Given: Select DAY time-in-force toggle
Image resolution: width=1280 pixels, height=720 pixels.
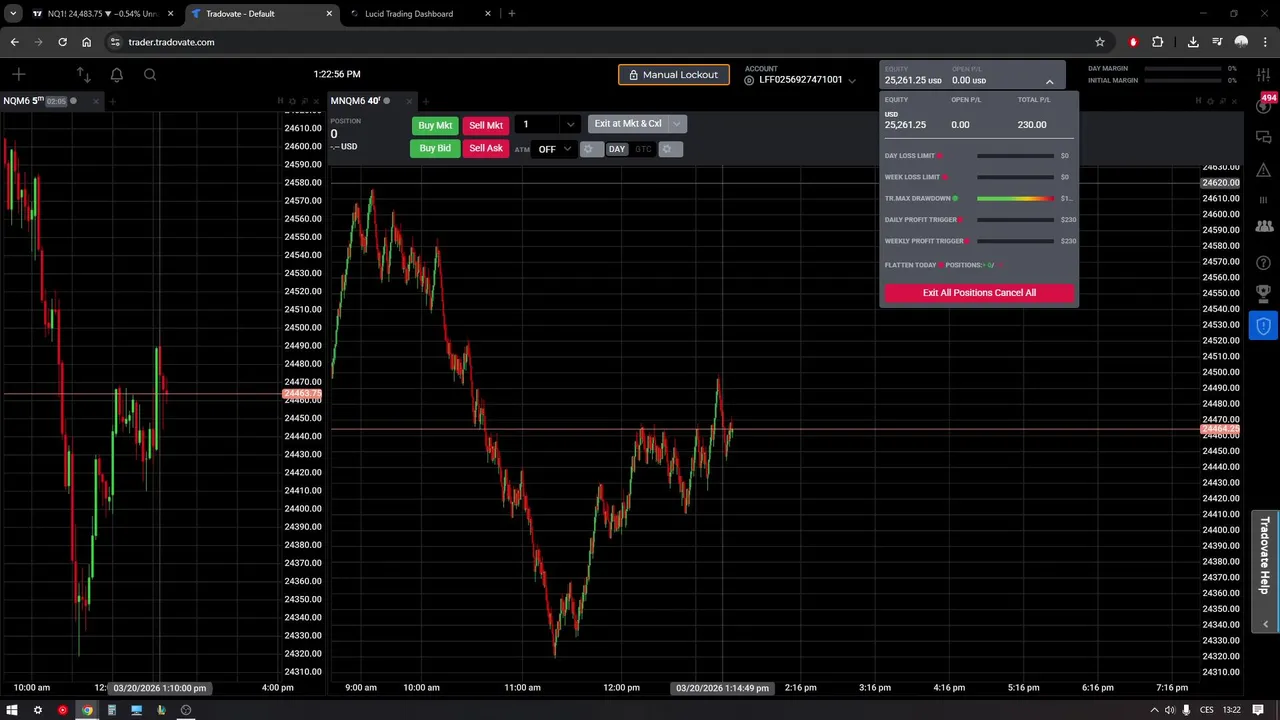Looking at the screenshot, I should tap(616, 149).
